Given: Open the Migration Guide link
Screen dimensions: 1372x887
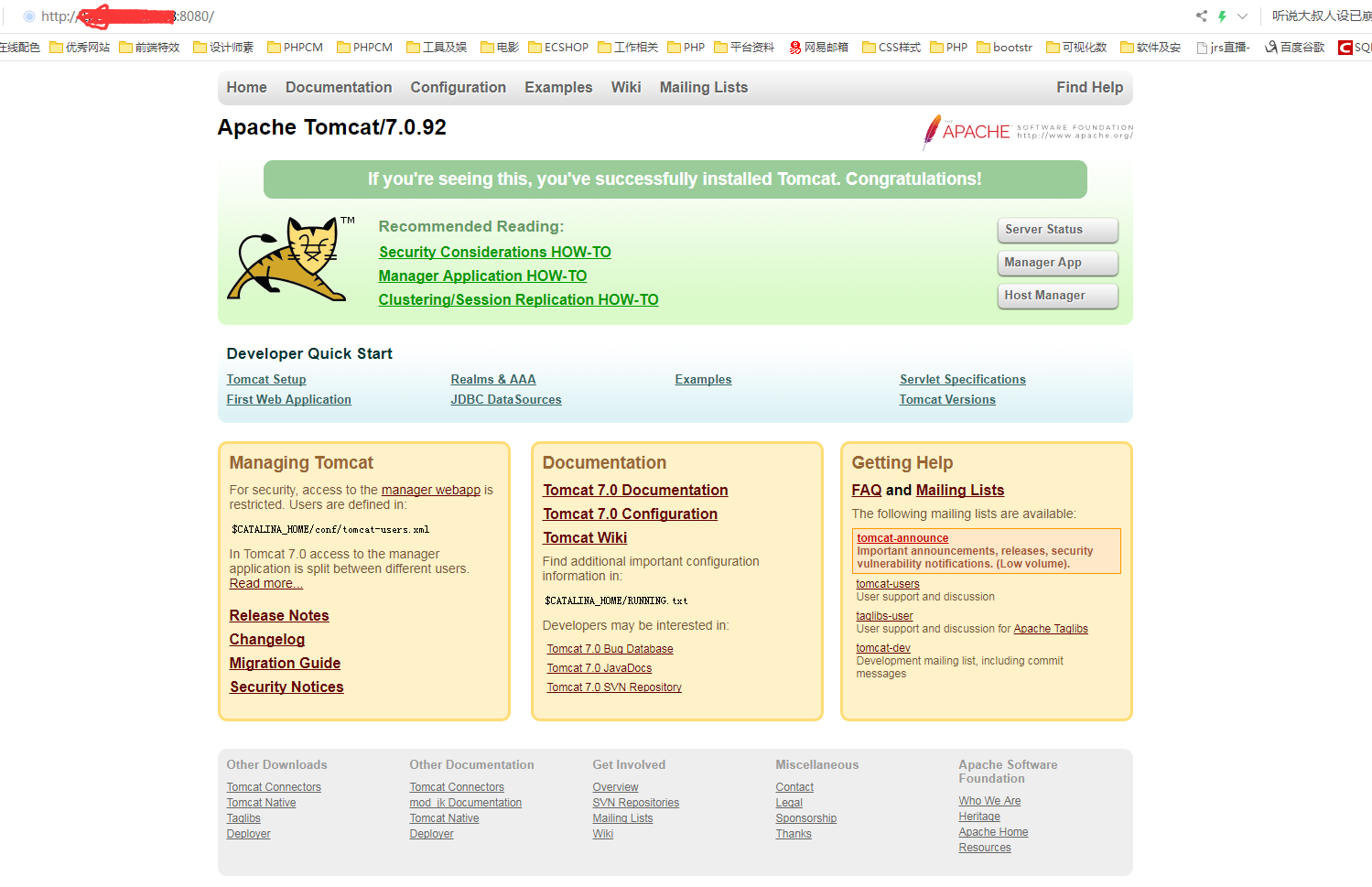Looking at the screenshot, I should coord(285,664).
